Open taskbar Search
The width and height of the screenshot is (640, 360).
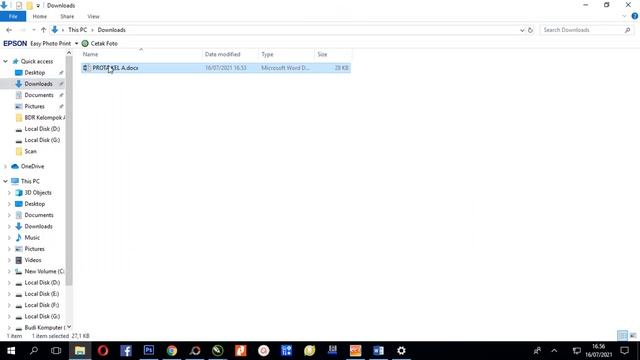click(34, 351)
